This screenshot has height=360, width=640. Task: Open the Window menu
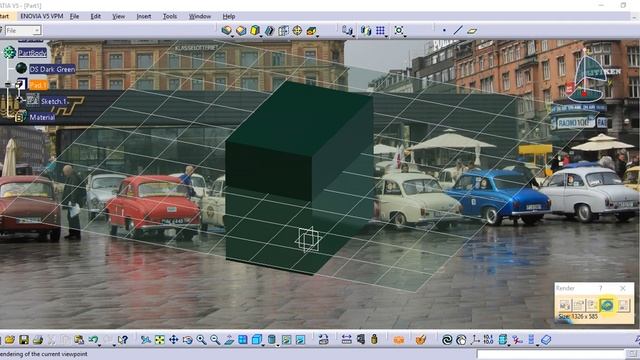pos(200,16)
